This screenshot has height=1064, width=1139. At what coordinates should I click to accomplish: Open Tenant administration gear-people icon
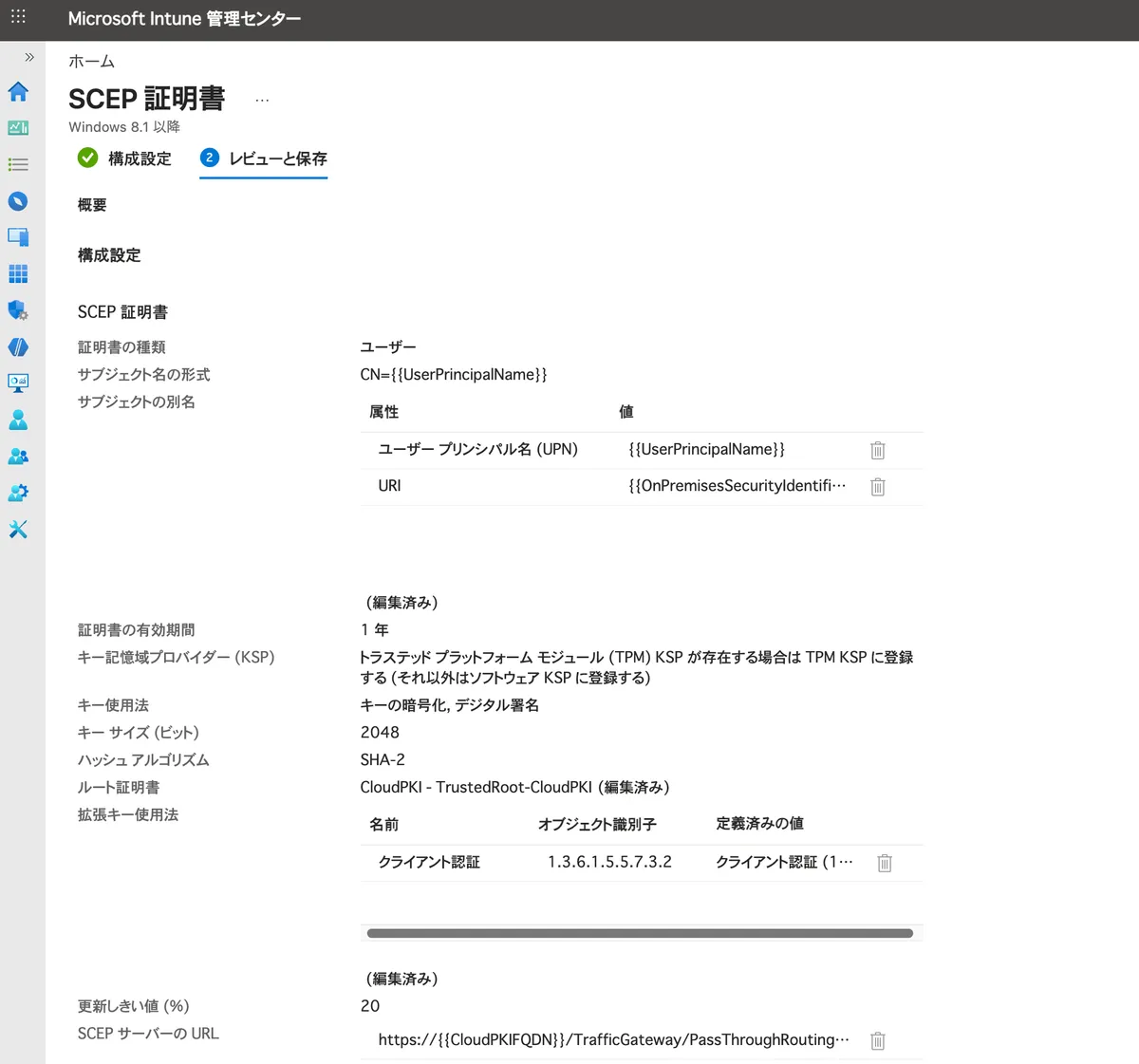click(x=18, y=493)
